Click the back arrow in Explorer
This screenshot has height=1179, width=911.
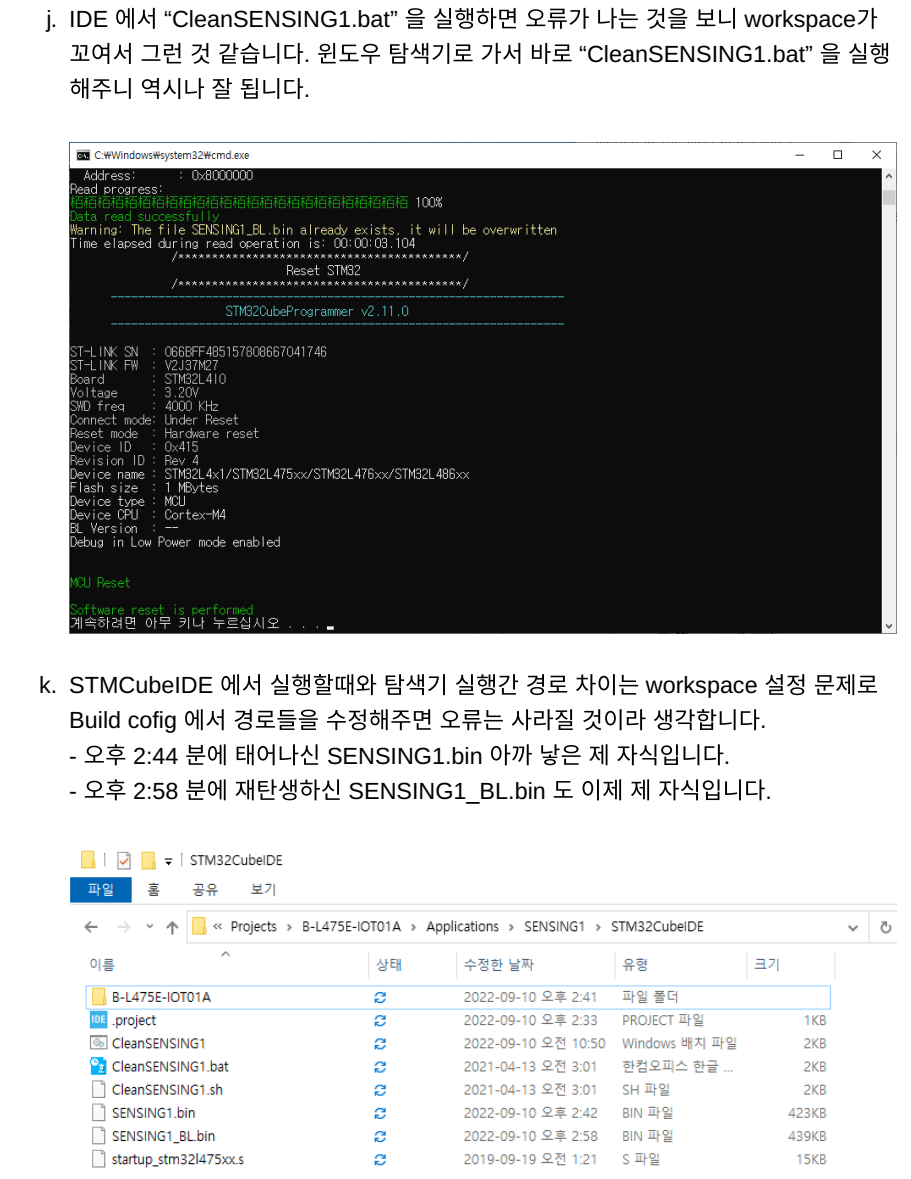tap(92, 927)
